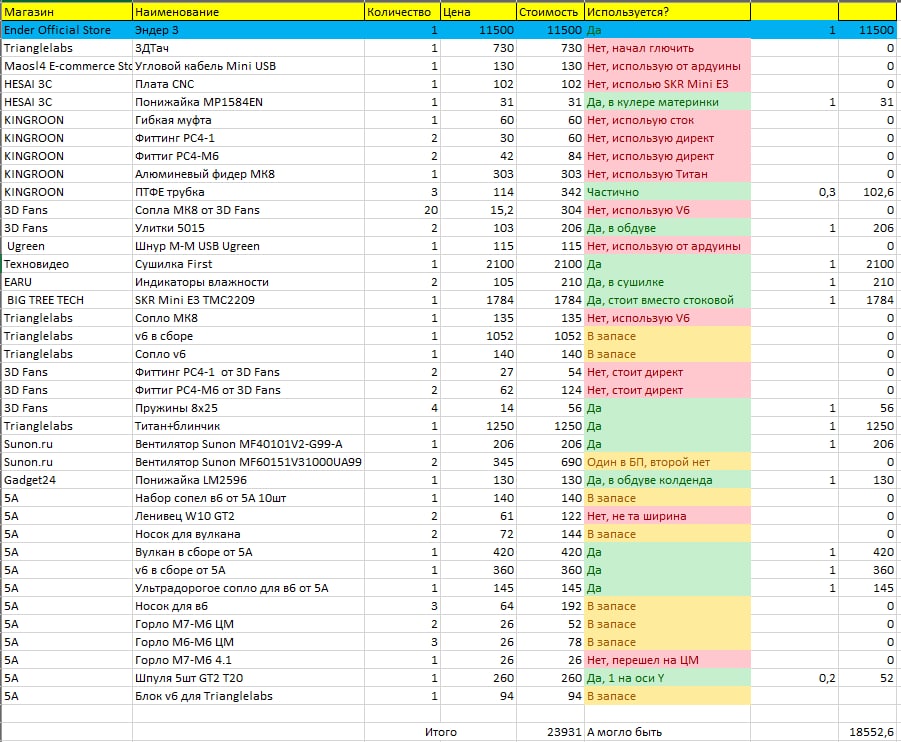Click the 'Цена' header cell

pyautogui.click(x=478, y=12)
